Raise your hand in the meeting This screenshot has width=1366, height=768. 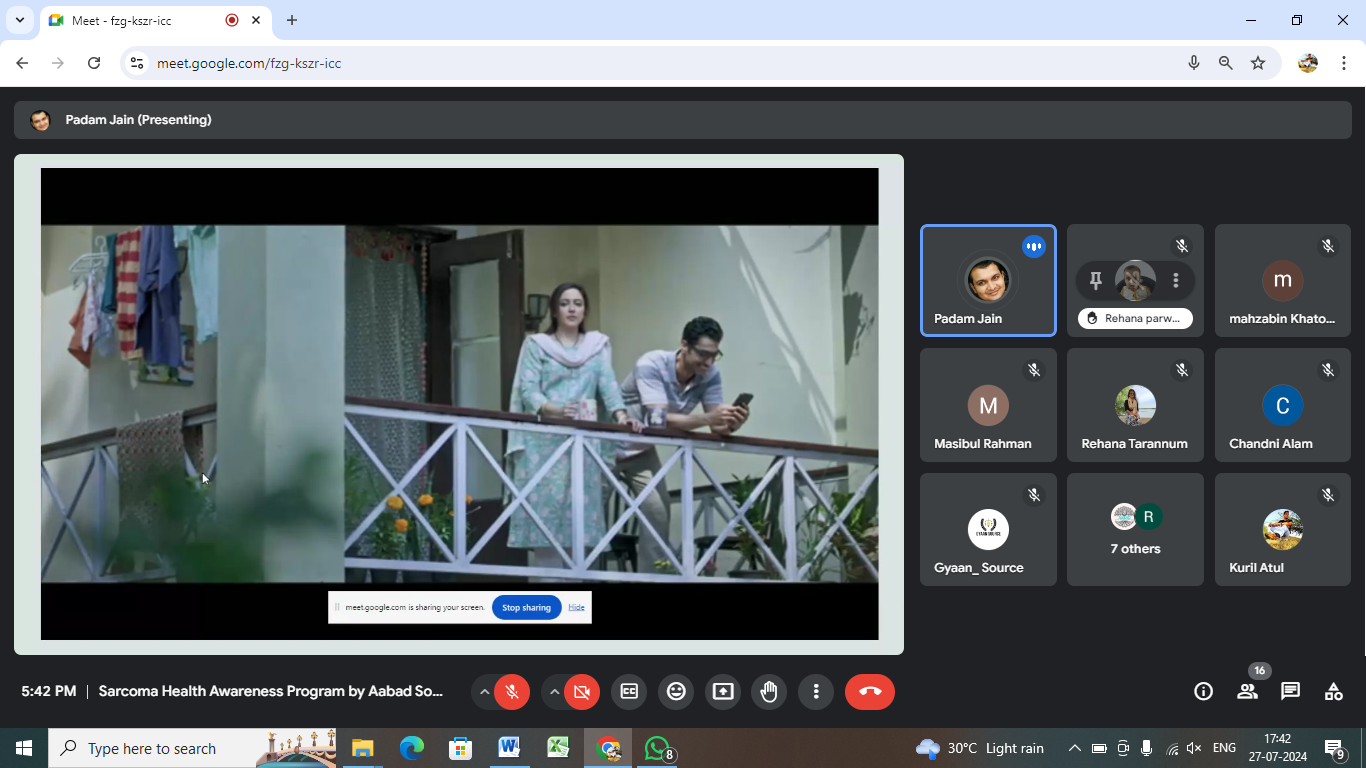769,691
